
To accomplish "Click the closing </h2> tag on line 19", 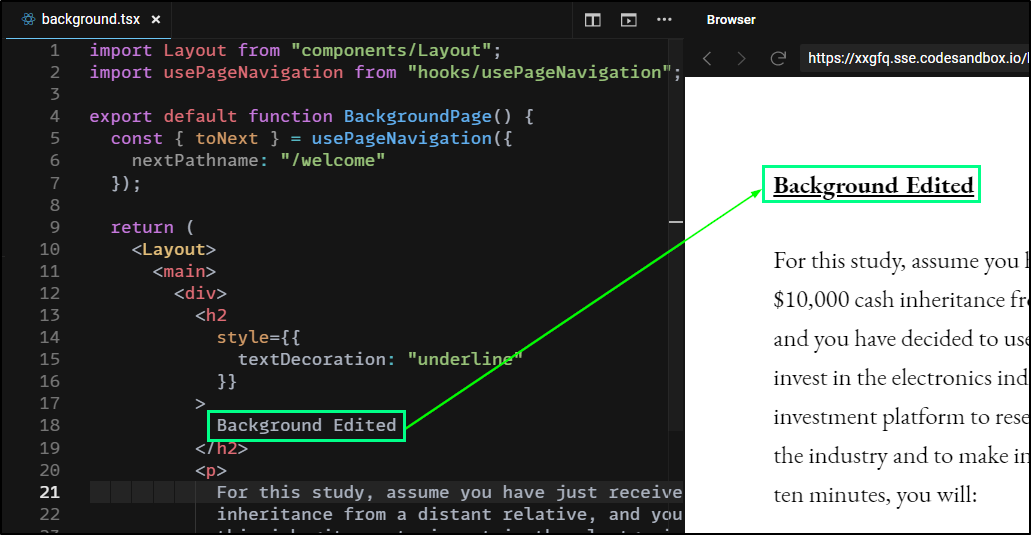I will tap(222, 448).
